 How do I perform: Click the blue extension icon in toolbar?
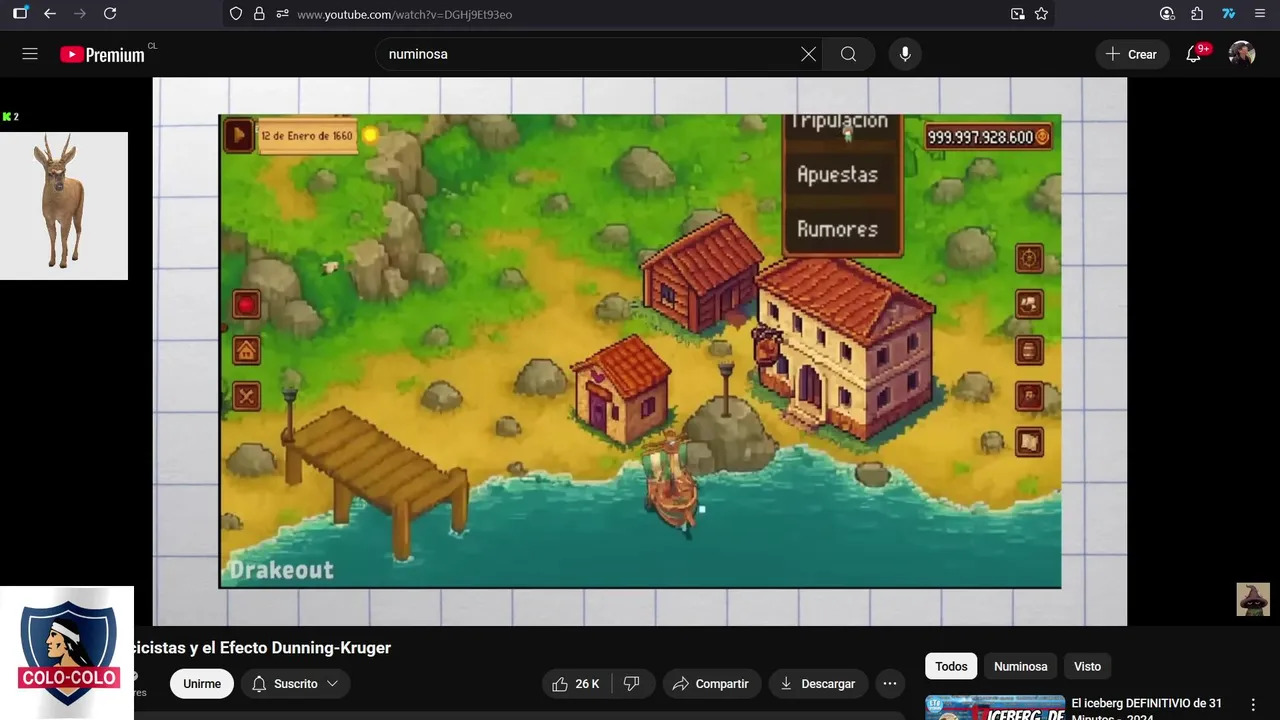pyautogui.click(x=1229, y=14)
